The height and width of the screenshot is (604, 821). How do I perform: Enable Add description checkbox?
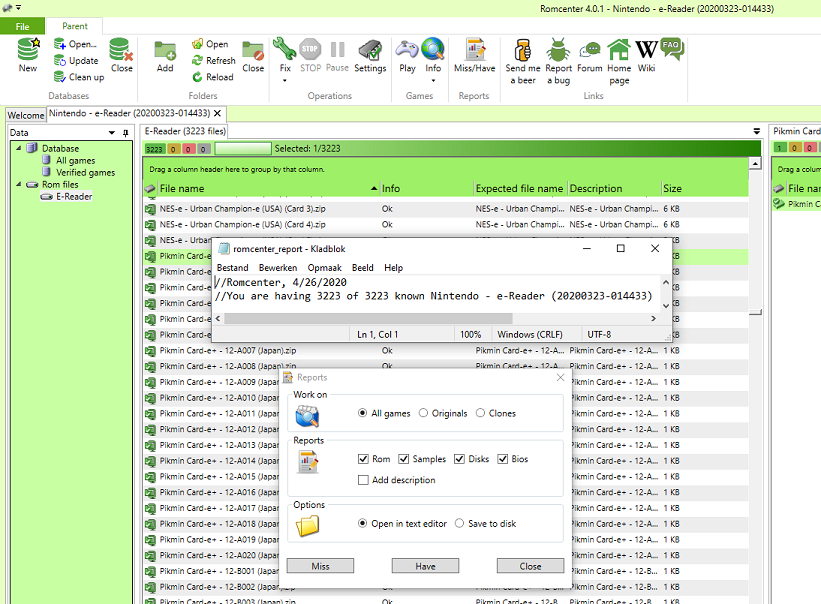(x=363, y=480)
